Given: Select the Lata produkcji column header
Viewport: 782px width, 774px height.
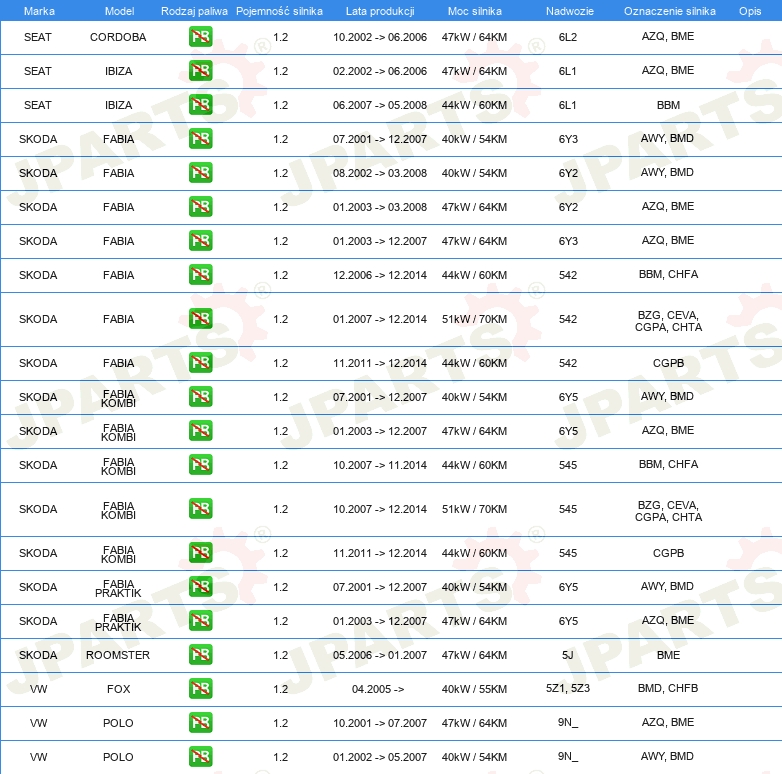Looking at the screenshot, I should (x=380, y=11).
